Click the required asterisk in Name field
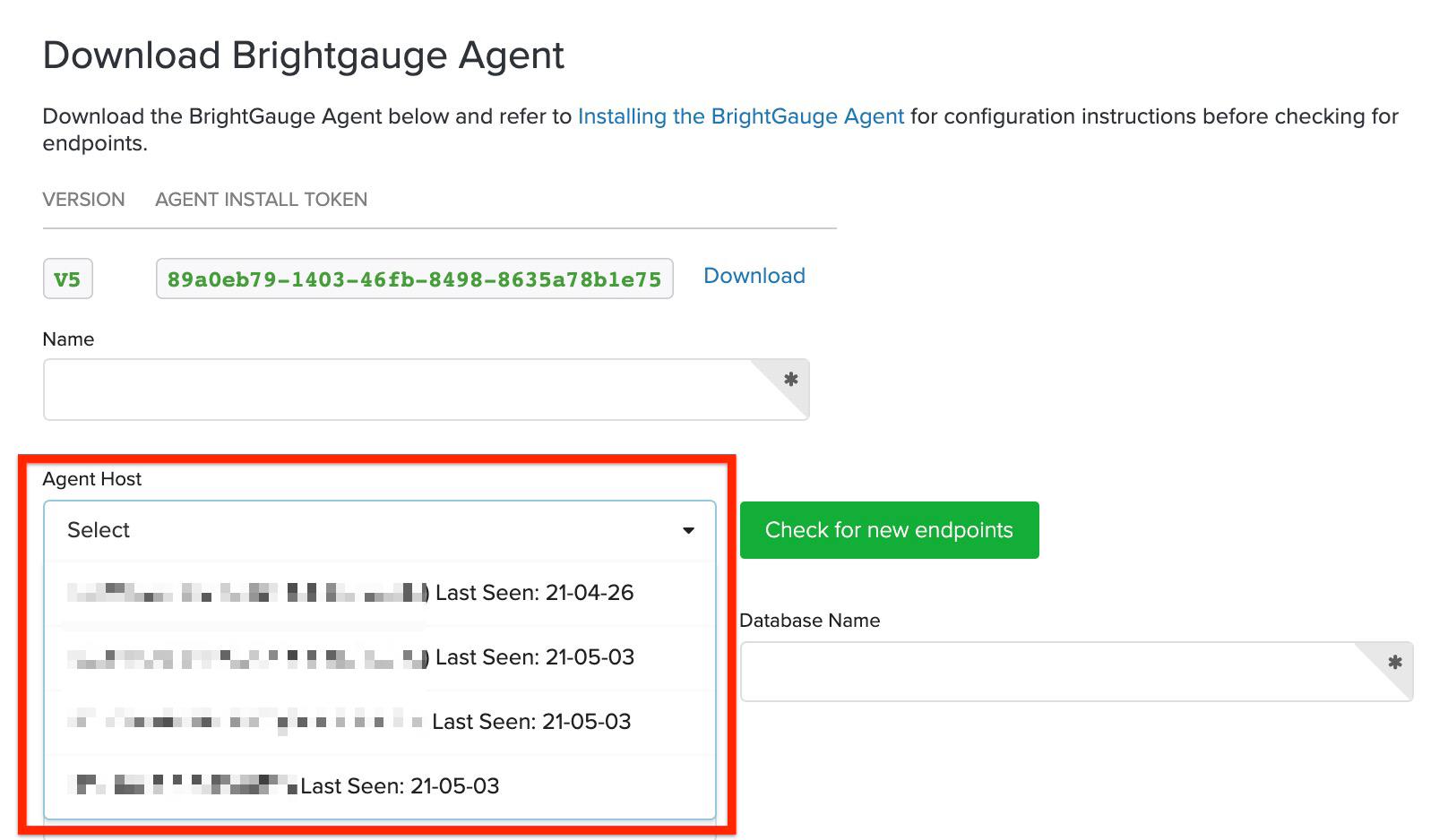Viewport: 1439px width, 840px height. pos(790,380)
